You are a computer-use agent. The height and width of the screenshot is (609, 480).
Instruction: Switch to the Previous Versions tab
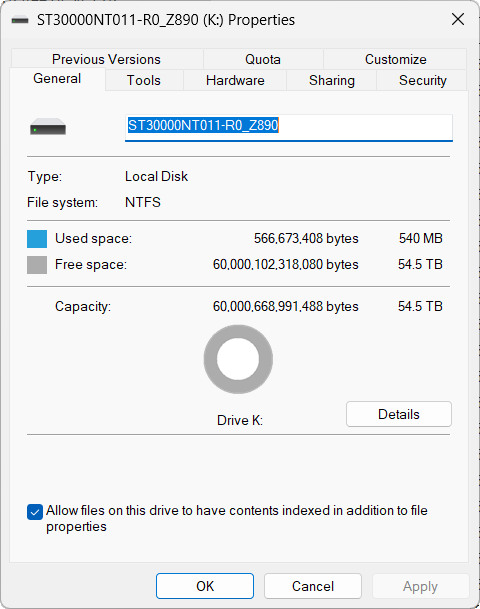point(106,59)
